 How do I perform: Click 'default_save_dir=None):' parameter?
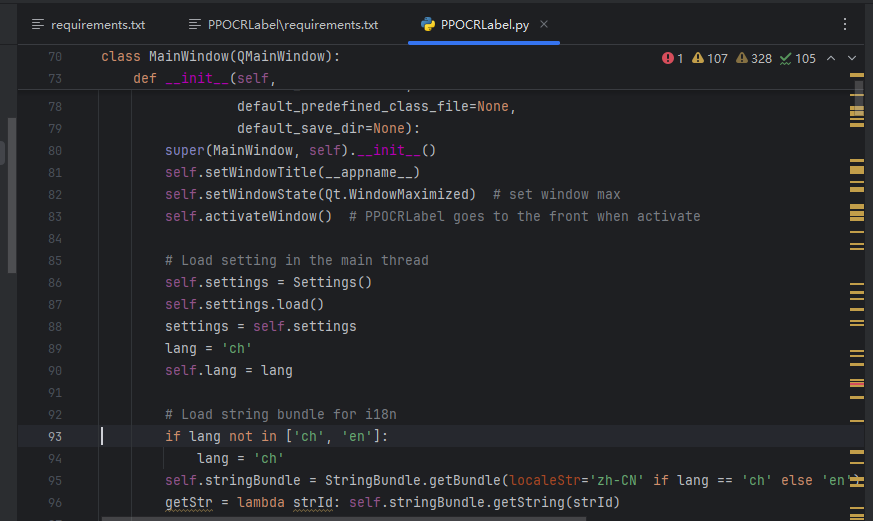[x=328, y=129]
